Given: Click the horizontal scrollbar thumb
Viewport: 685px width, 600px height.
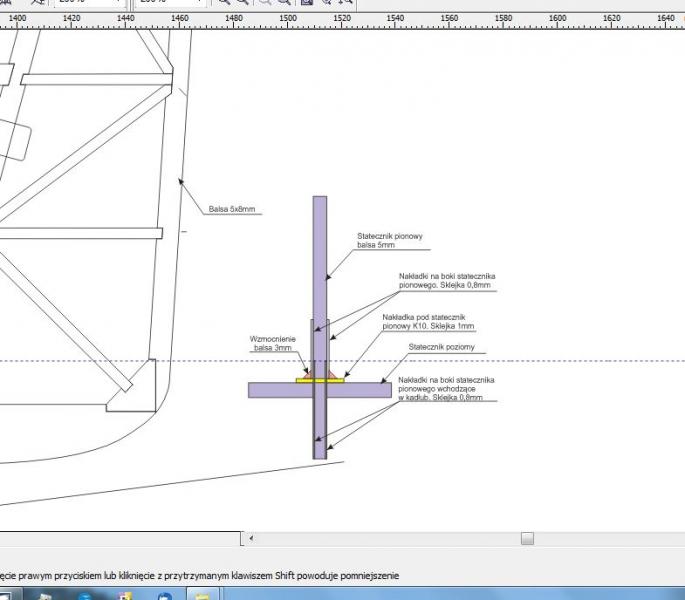Looking at the screenshot, I should (x=527, y=538).
